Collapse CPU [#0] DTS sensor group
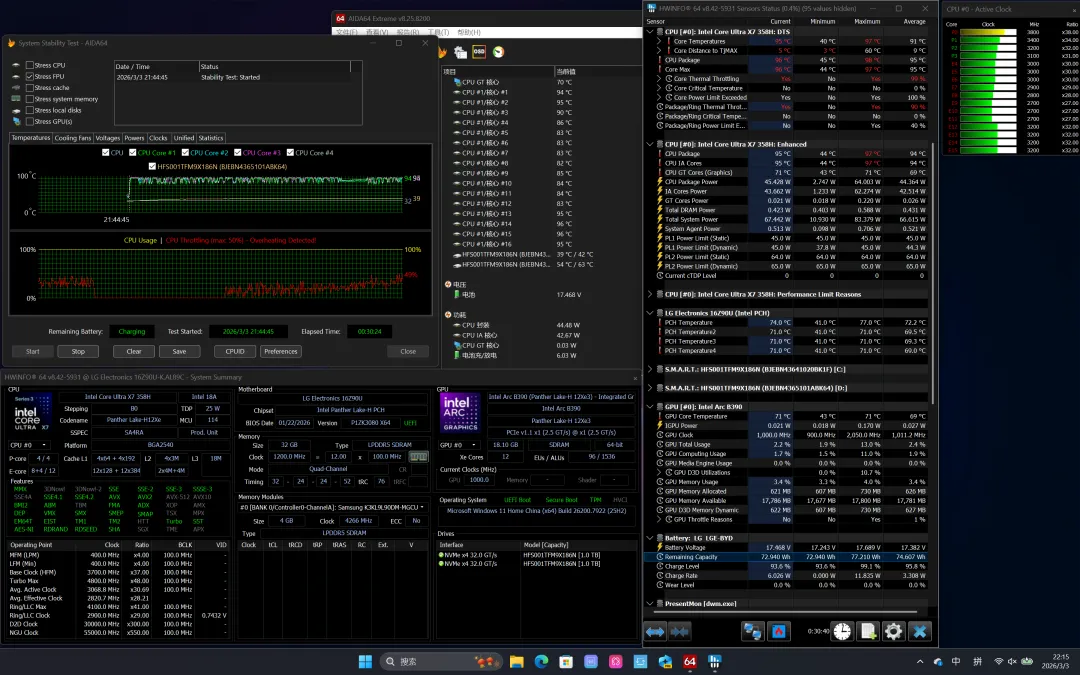 coord(650,32)
